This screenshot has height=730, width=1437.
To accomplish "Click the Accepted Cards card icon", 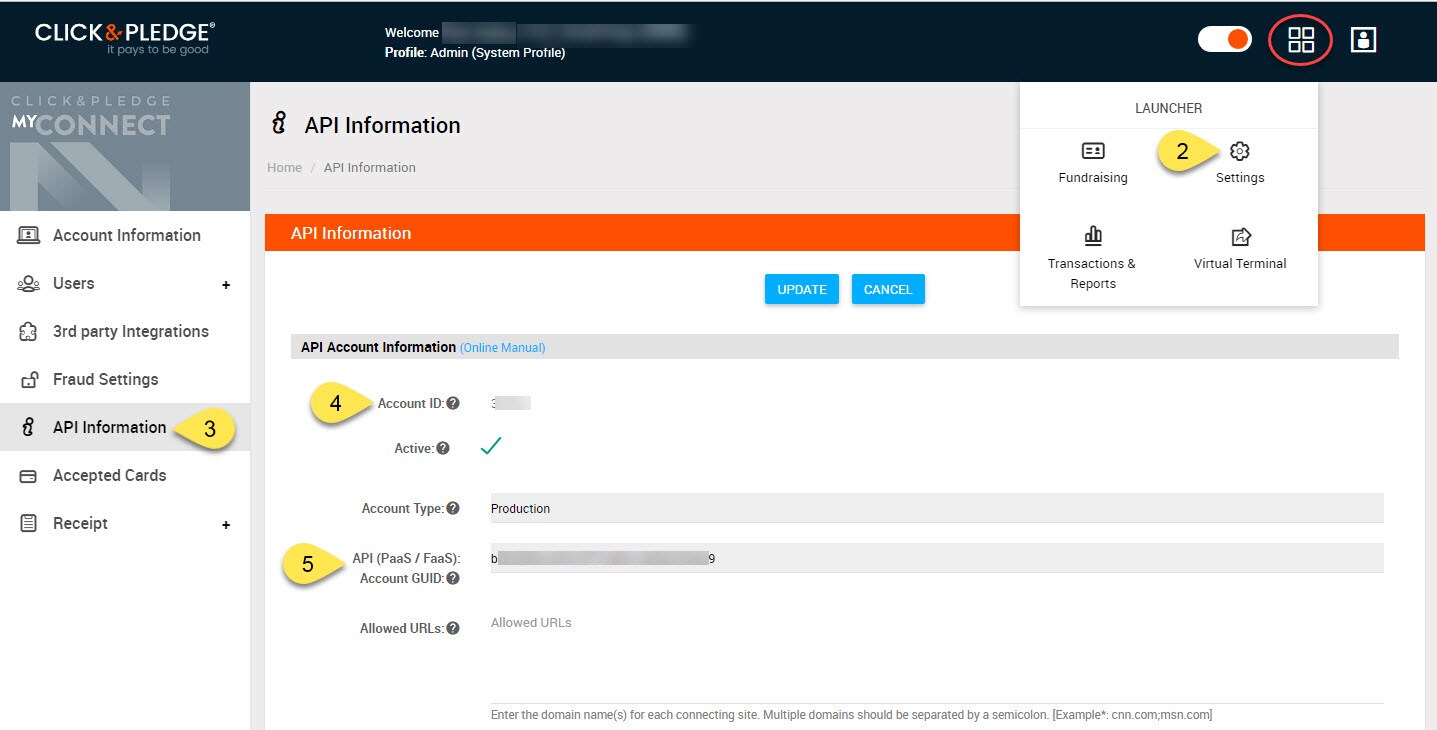I will pyautogui.click(x=28, y=476).
